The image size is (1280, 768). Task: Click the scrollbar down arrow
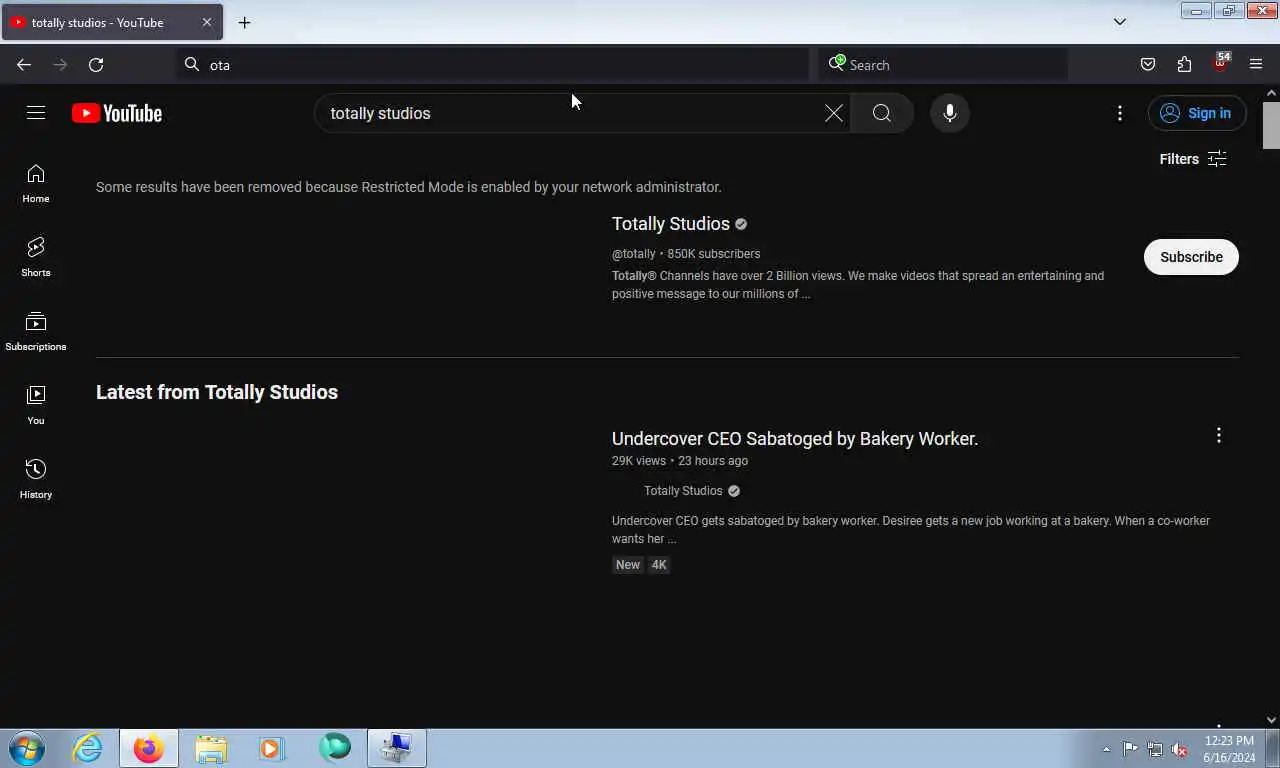(1271, 720)
